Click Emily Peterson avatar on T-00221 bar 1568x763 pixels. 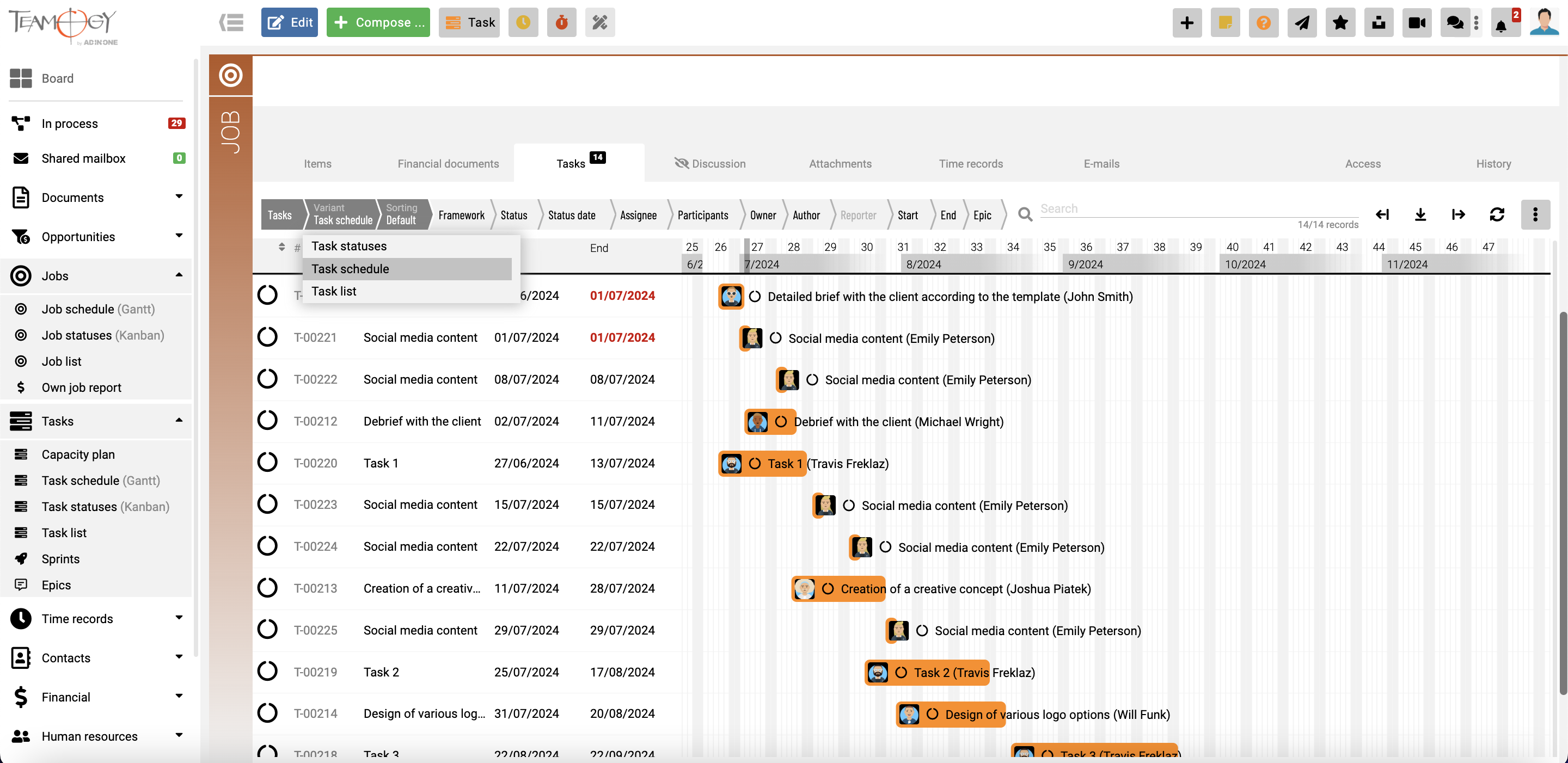tap(752, 338)
